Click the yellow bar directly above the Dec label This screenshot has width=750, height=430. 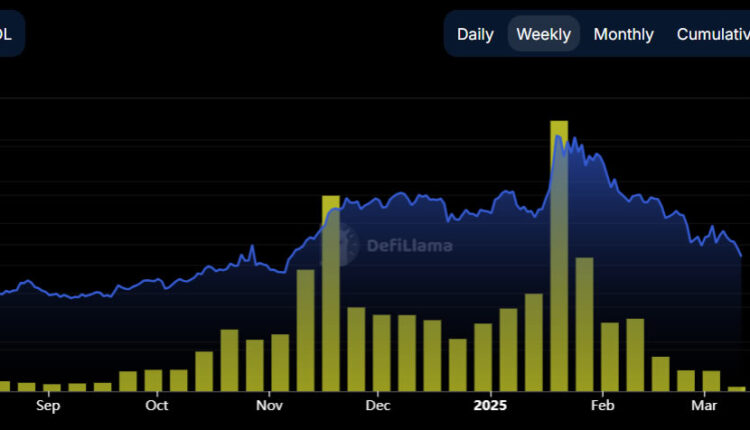[382, 352]
